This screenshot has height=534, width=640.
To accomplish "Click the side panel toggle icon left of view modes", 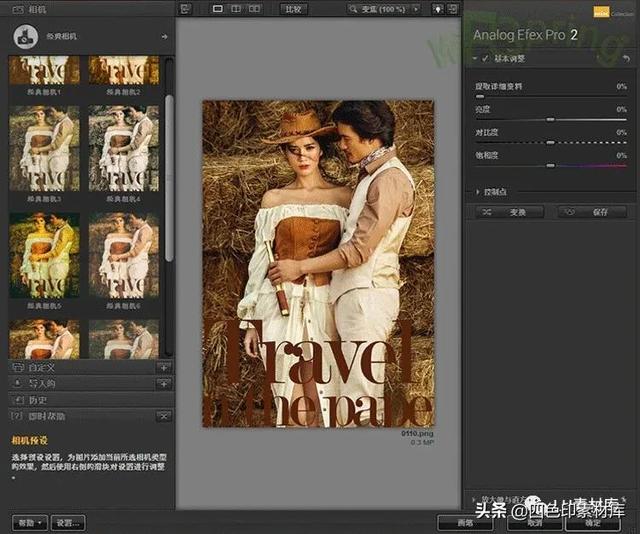I will tap(186, 8).
